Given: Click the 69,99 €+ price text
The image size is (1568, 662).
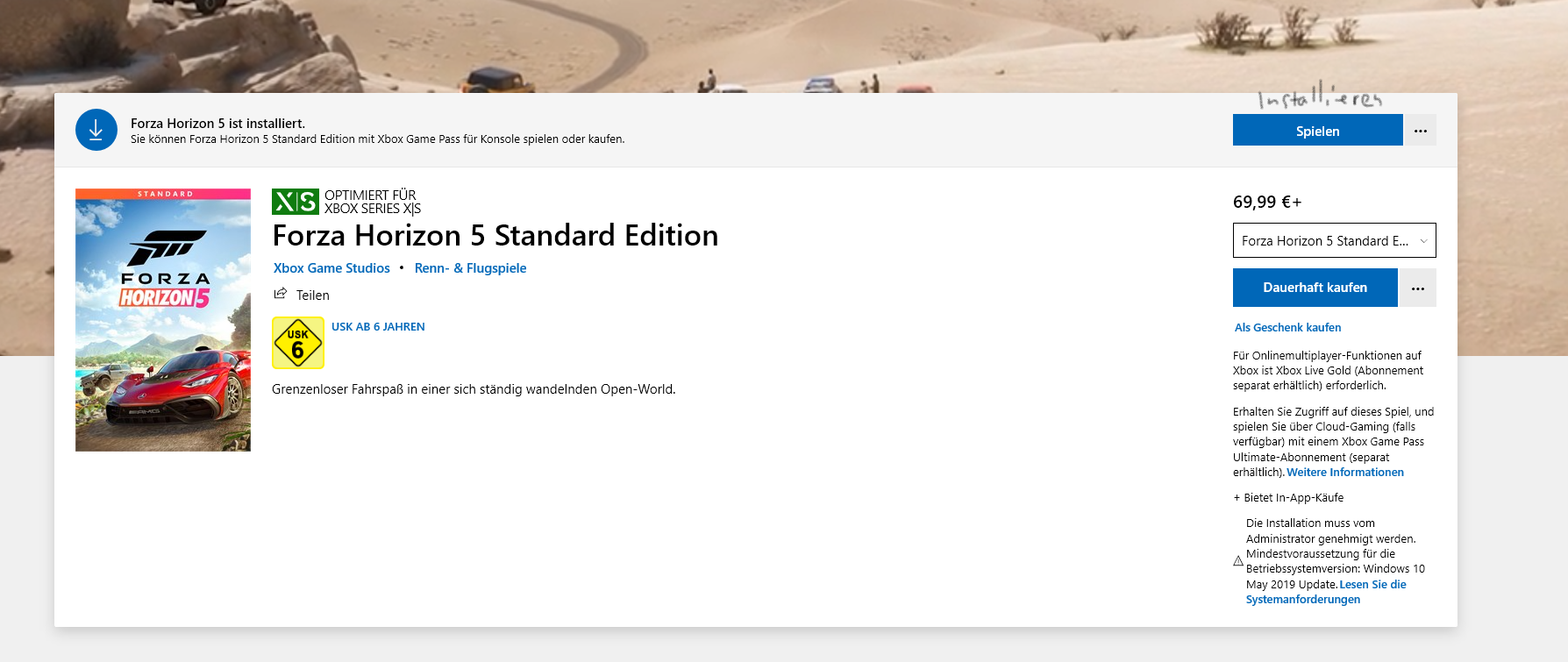Looking at the screenshot, I should coord(1267,202).
